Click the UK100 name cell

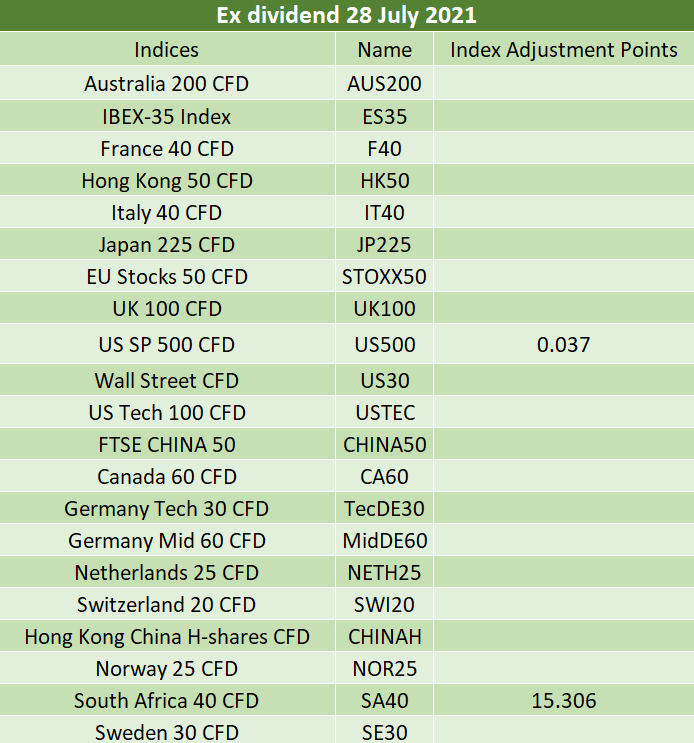coord(385,309)
